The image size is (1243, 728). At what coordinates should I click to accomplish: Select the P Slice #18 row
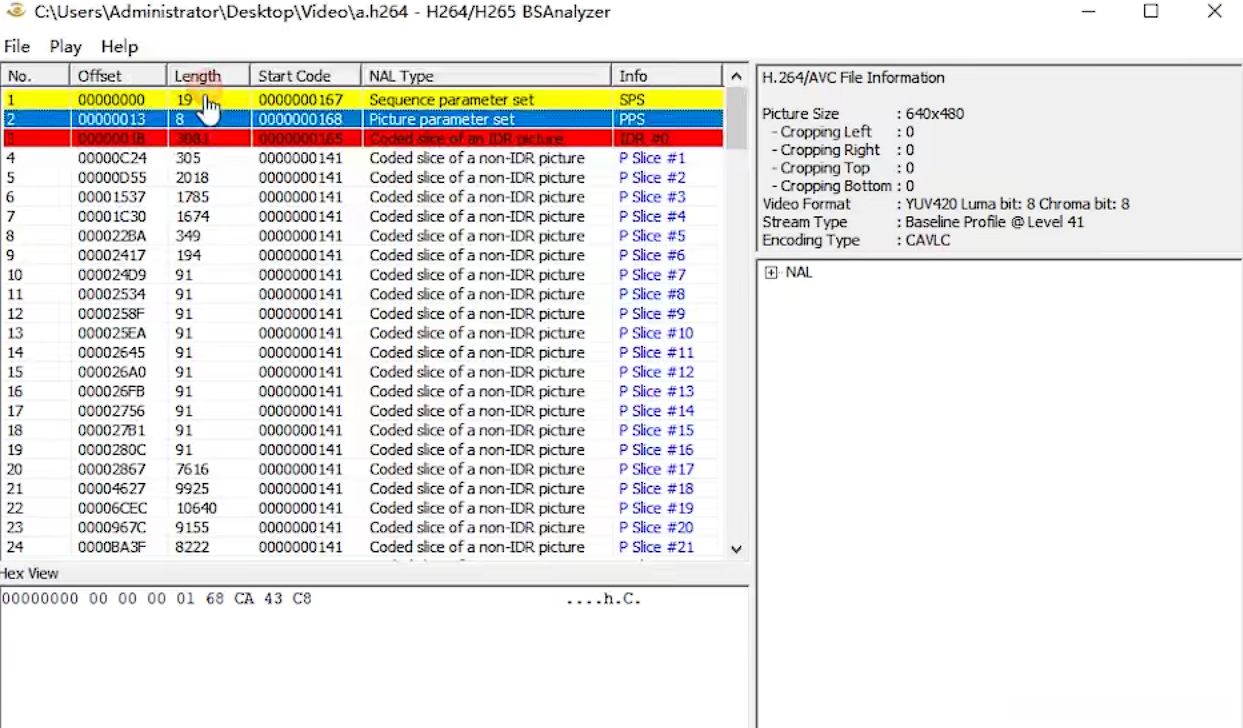pos(362,489)
